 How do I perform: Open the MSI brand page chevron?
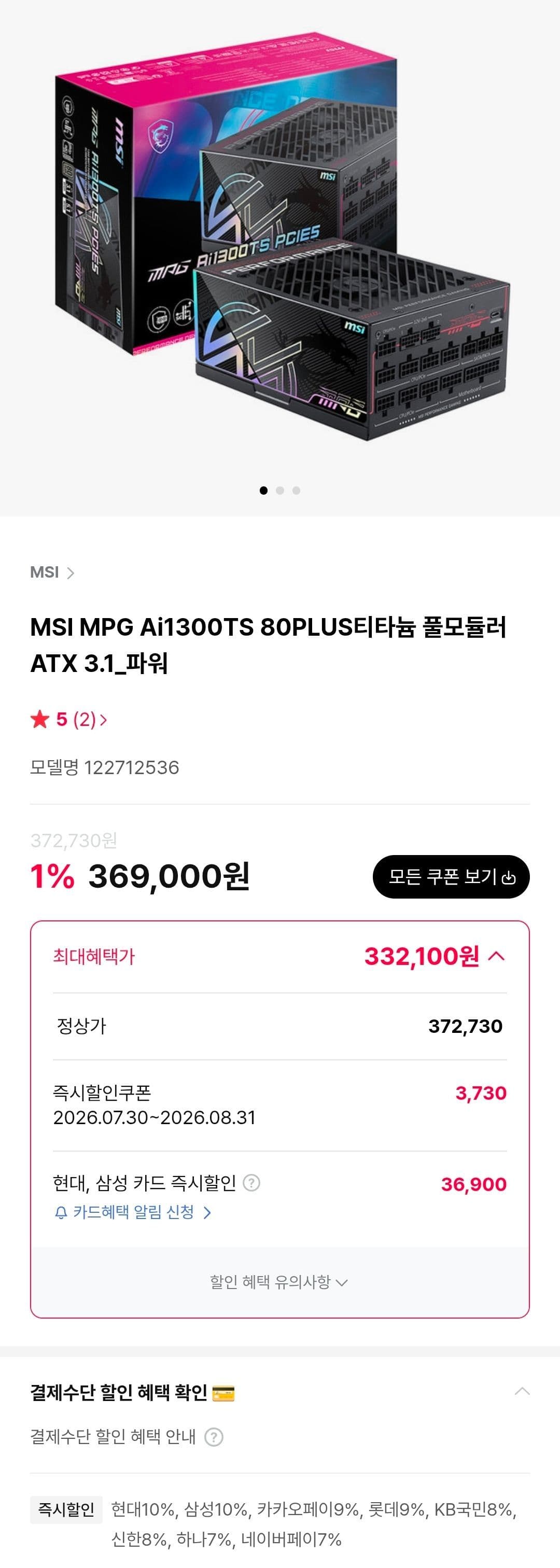coord(71,573)
